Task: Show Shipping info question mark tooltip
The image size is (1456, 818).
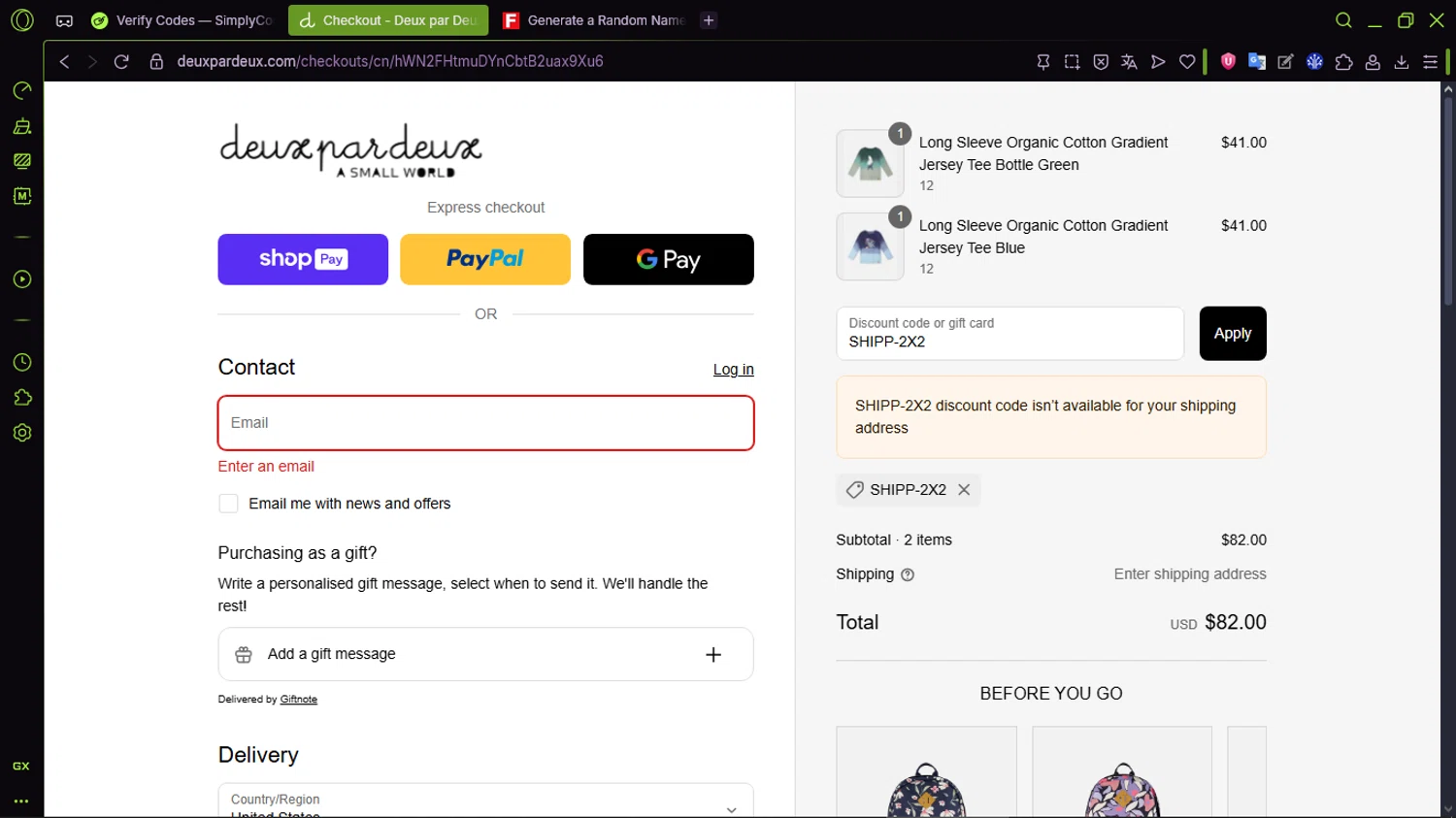Action: click(x=908, y=574)
